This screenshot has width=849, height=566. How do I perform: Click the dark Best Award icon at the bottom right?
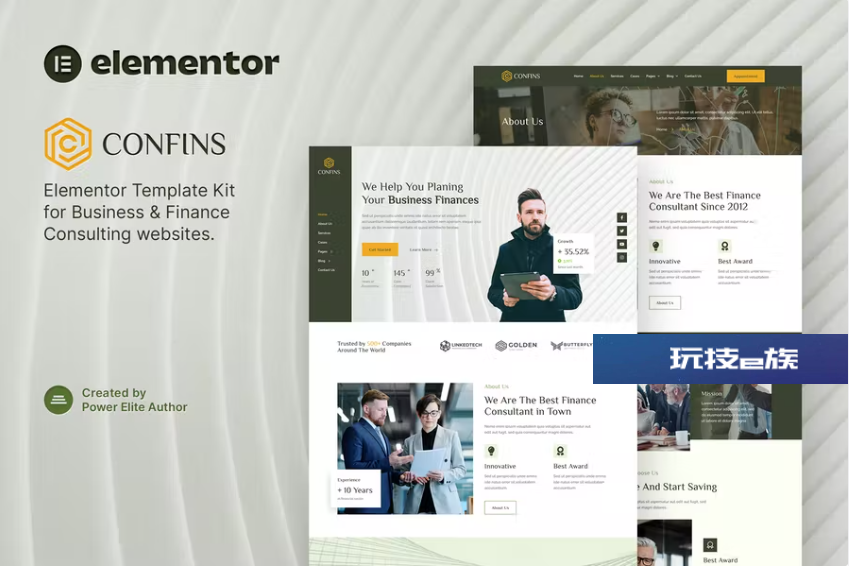click(x=710, y=545)
